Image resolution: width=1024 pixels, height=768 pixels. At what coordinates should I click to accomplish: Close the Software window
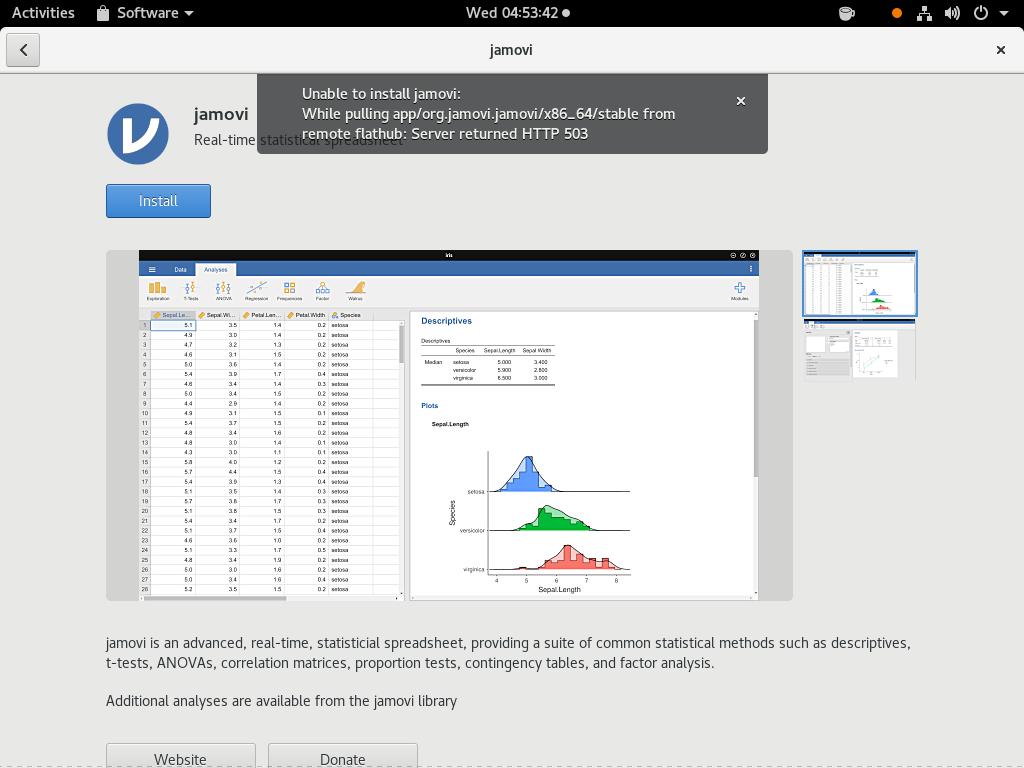(x=1000, y=50)
